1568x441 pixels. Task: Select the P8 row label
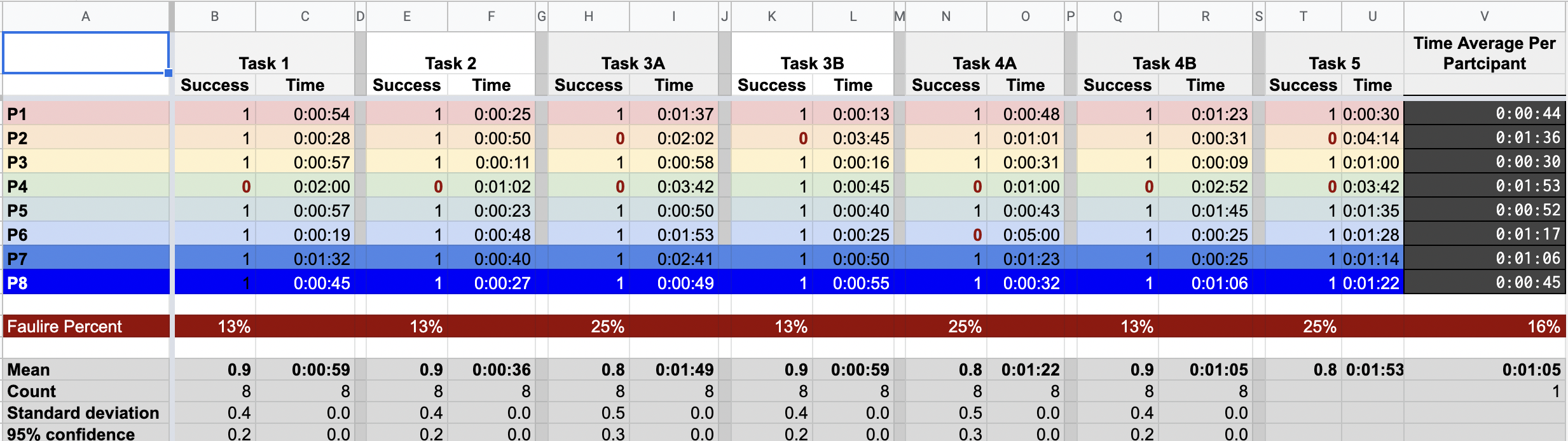click(x=86, y=283)
